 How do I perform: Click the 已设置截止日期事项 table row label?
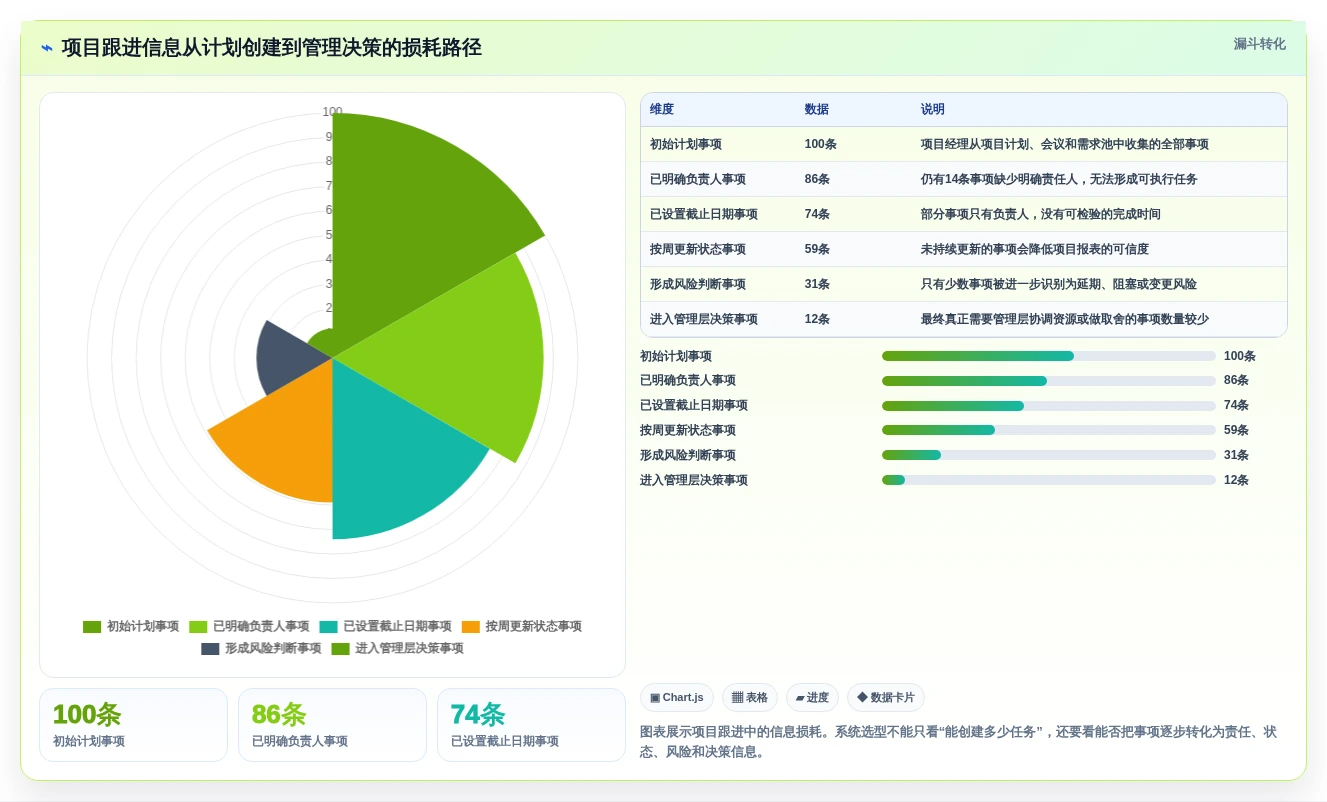click(704, 215)
